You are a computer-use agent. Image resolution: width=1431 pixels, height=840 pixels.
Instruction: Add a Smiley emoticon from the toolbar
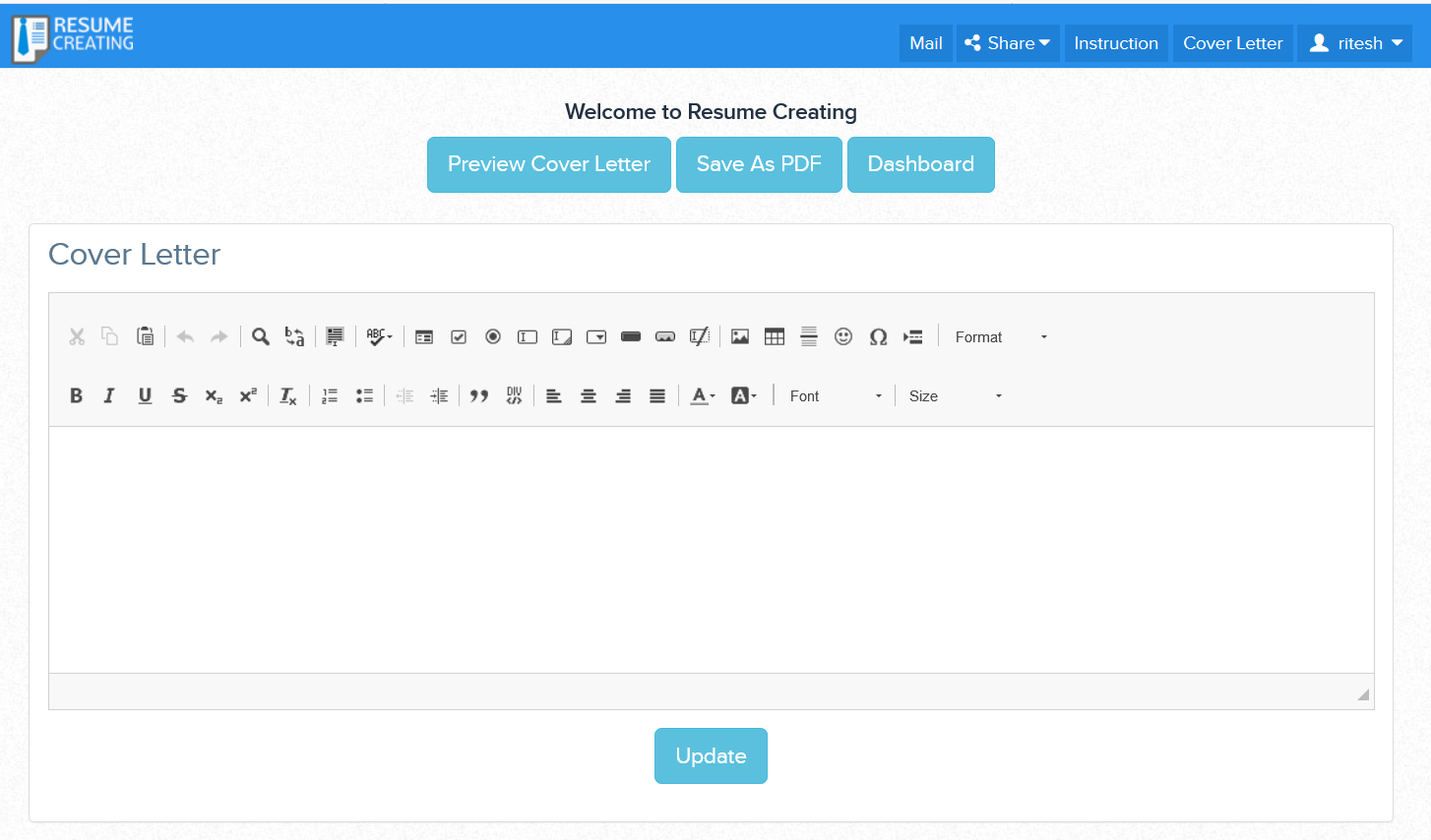843,336
